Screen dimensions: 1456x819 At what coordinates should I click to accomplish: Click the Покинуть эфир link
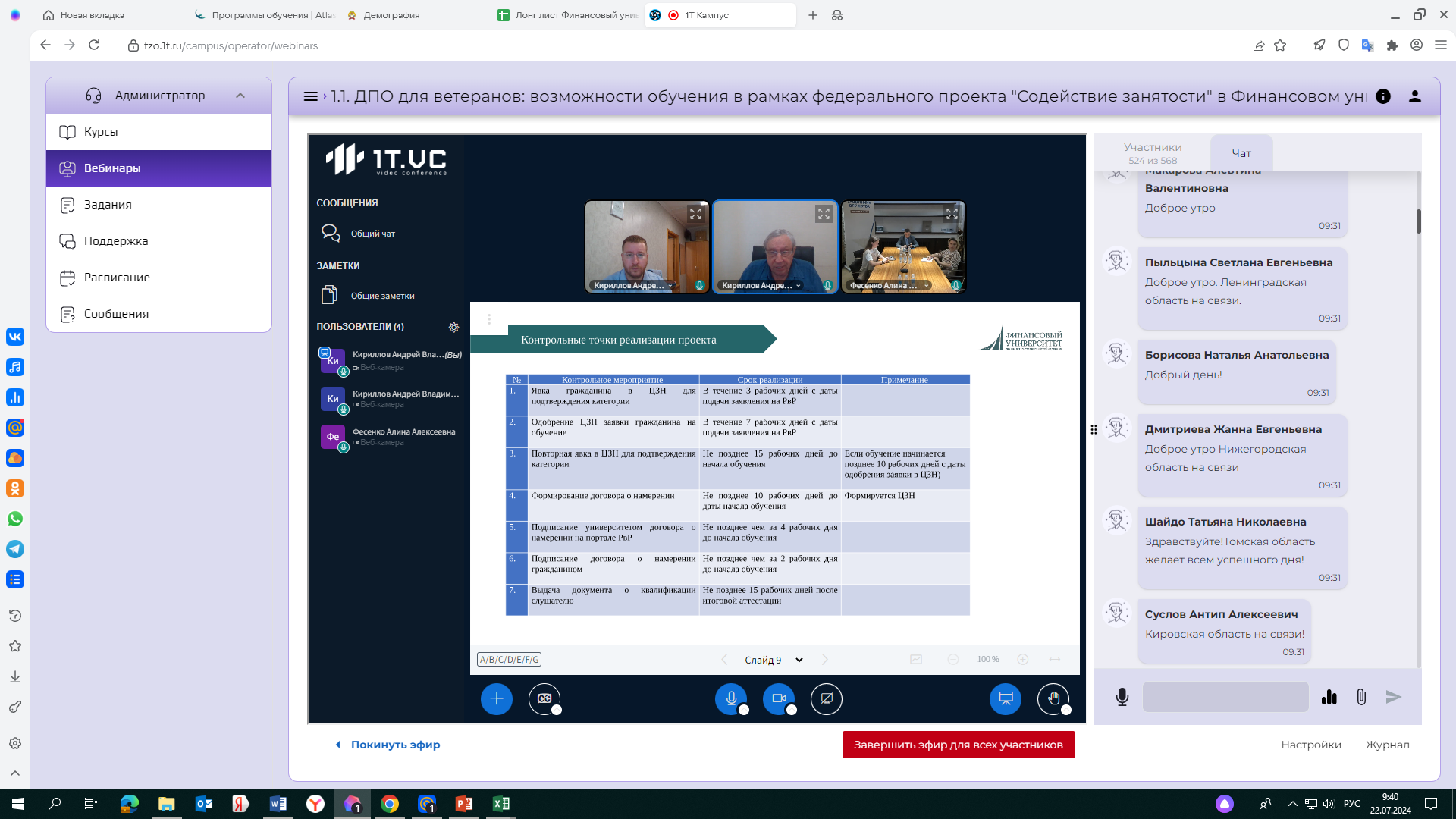394,745
